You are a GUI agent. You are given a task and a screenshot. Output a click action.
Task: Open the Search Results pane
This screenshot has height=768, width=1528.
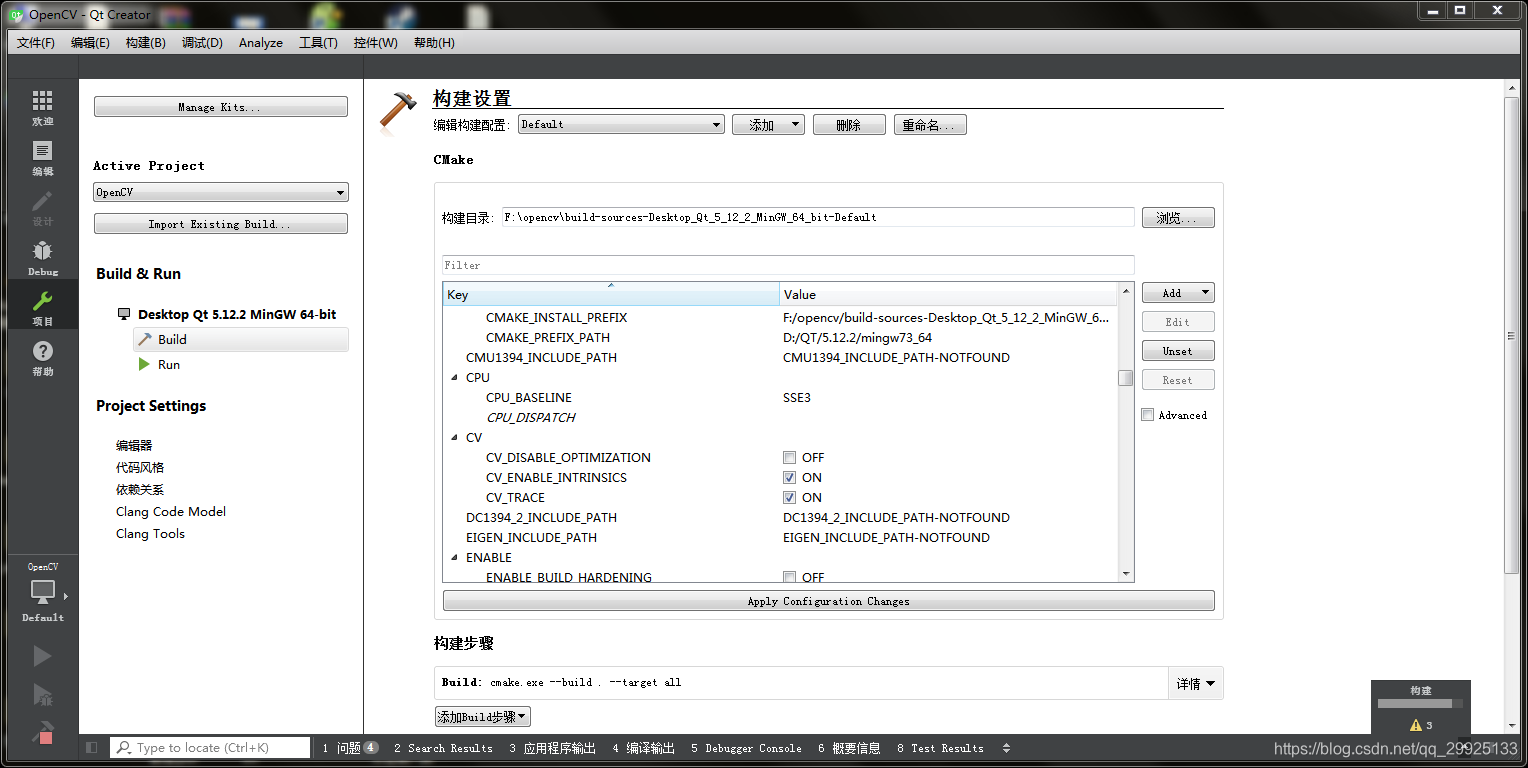(443, 748)
